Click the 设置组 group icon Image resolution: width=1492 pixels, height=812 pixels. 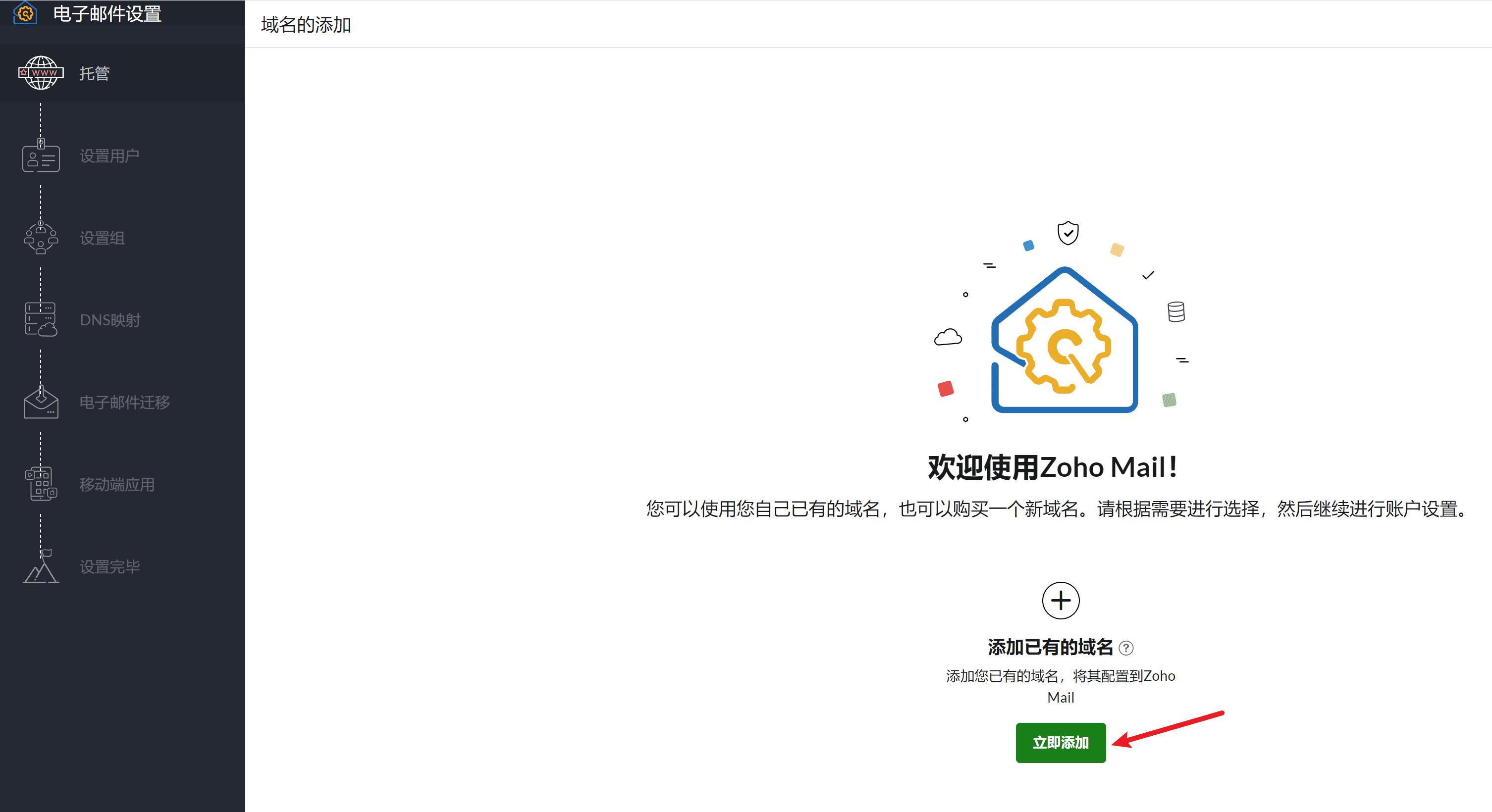pos(41,237)
